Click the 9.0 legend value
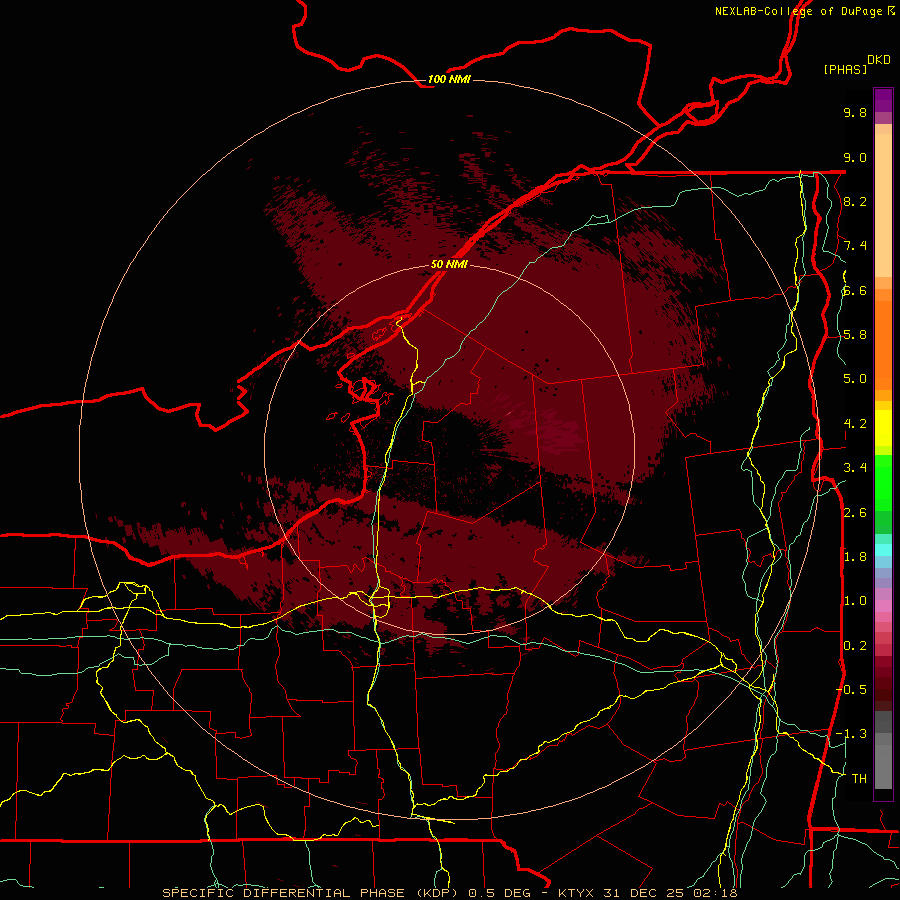This screenshot has width=900, height=900. [855, 157]
